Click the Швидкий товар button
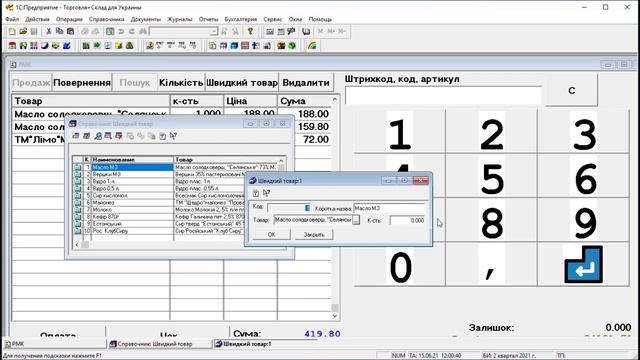This screenshot has height=360, width=640. tap(242, 83)
